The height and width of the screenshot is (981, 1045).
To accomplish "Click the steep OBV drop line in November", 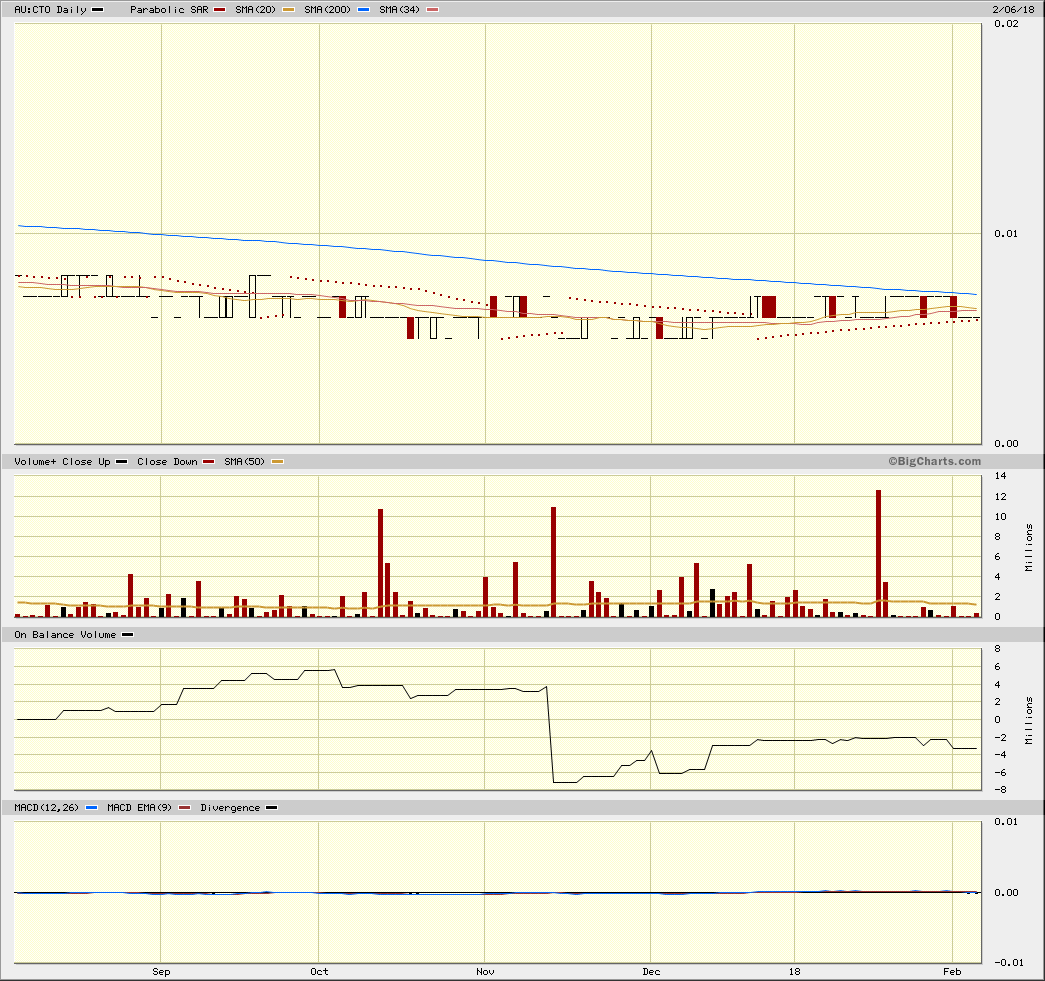I will point(550,734).
